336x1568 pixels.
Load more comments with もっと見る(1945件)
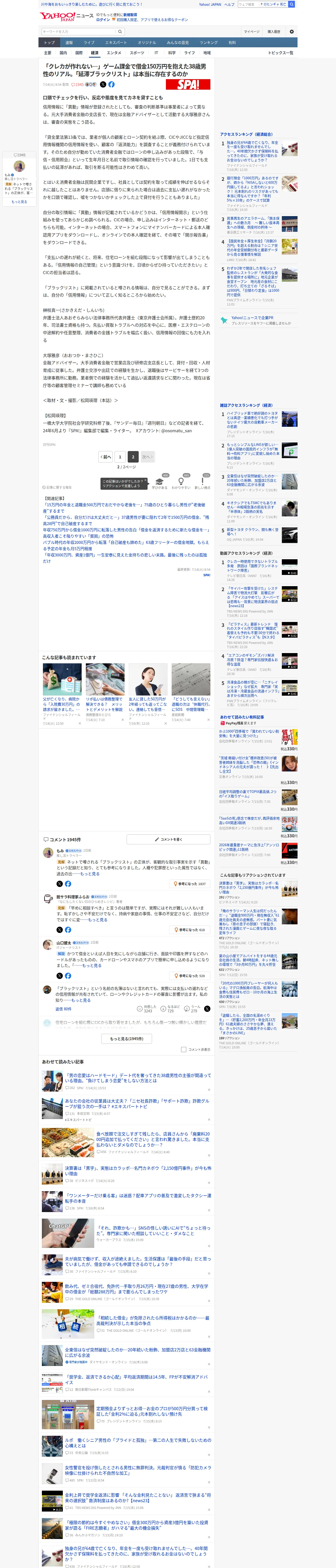[x=127, y=1039]
